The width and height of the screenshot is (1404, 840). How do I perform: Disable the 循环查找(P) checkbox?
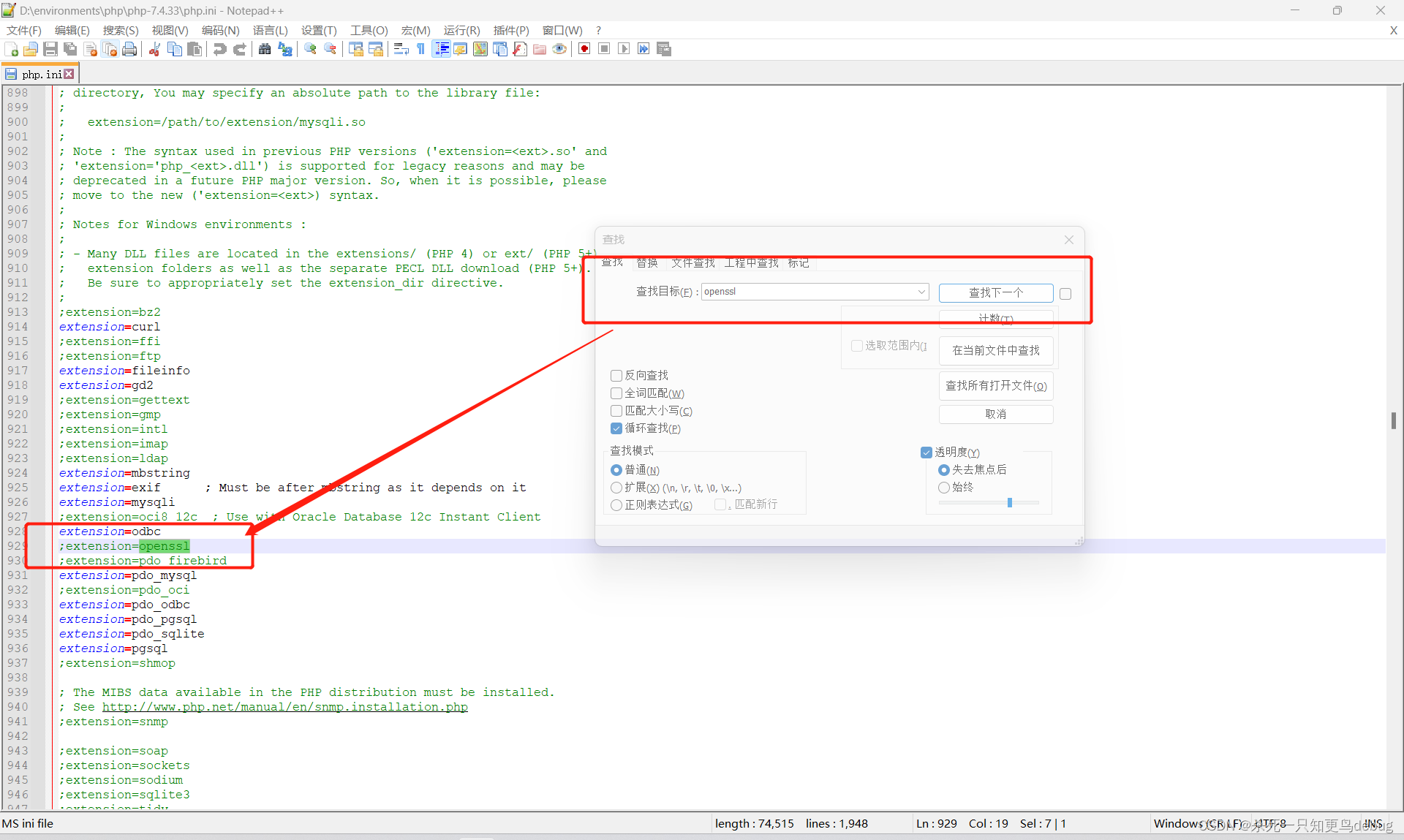coord(616,428)
